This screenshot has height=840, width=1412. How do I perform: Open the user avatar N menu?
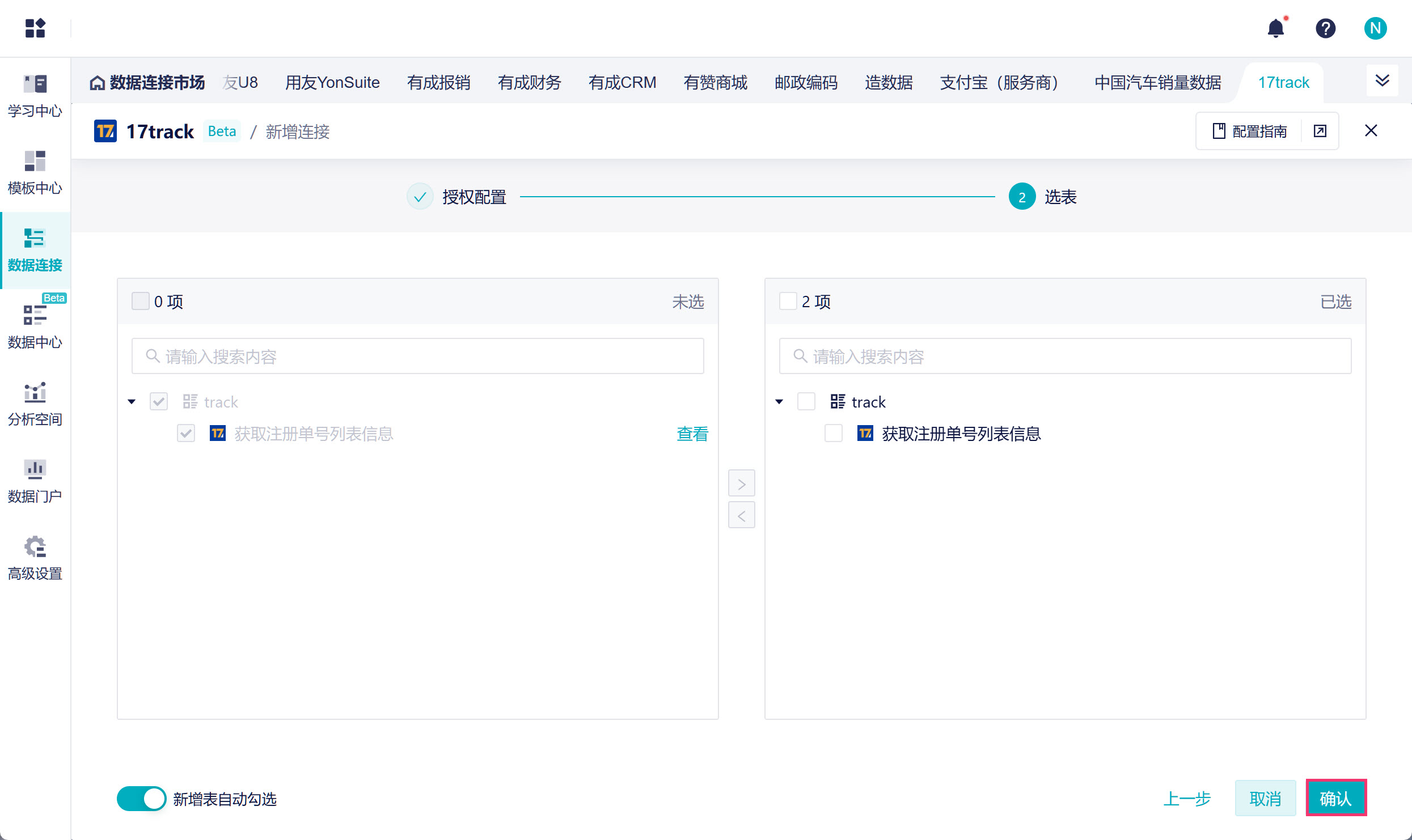(1375, 28)
